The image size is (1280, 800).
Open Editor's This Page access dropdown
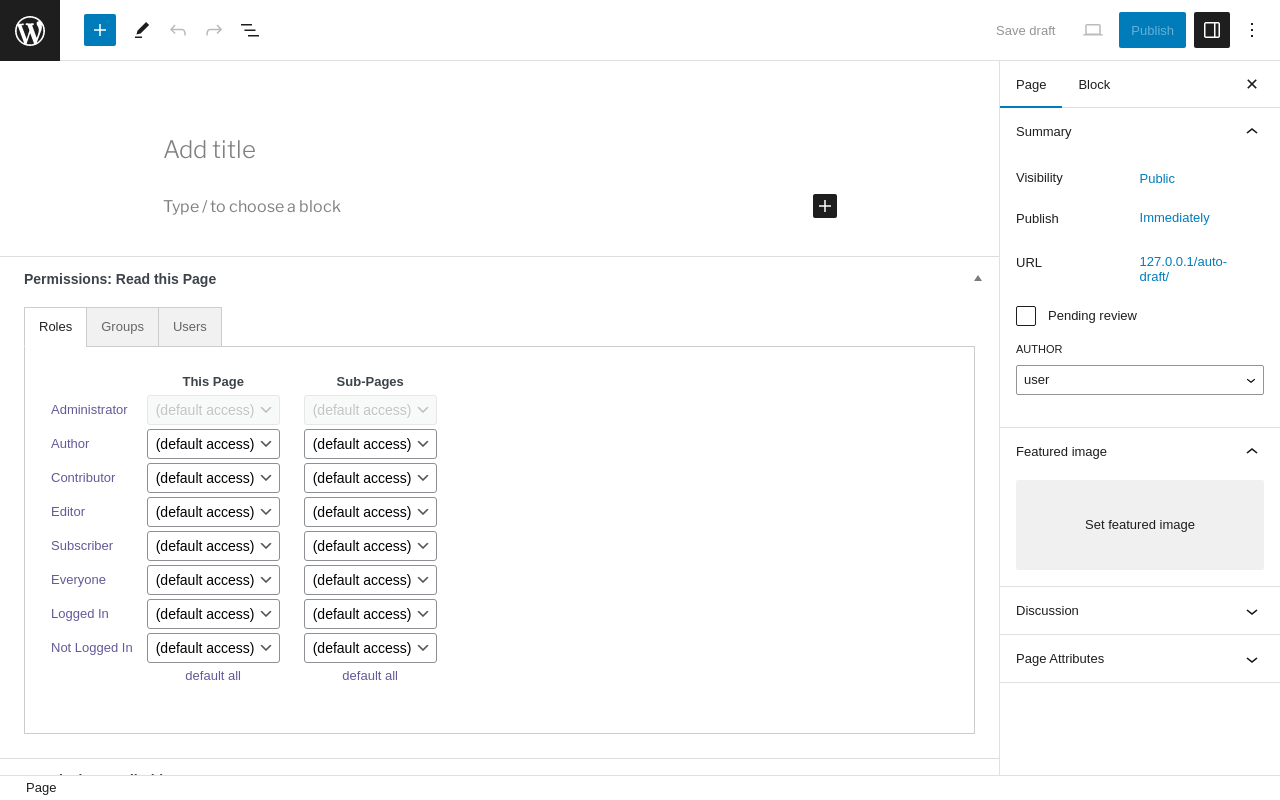[213, 512]
